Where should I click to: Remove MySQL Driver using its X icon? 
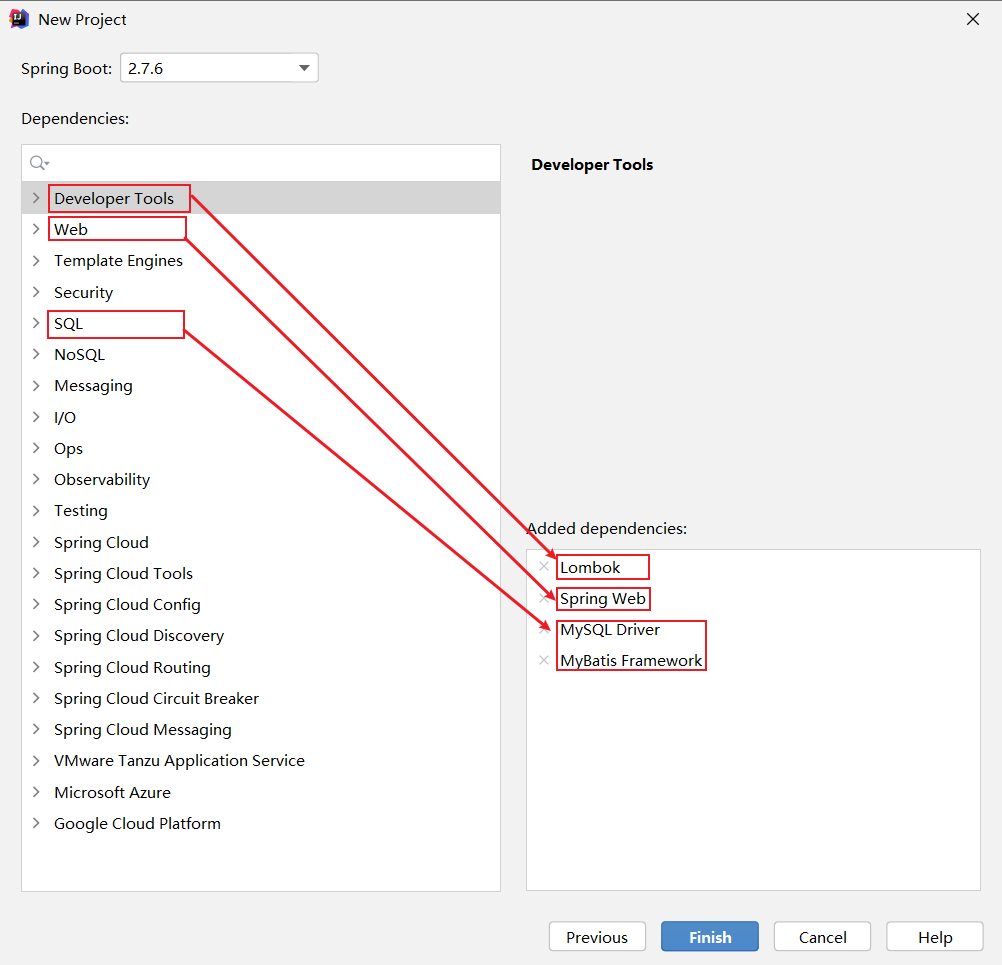544,629
